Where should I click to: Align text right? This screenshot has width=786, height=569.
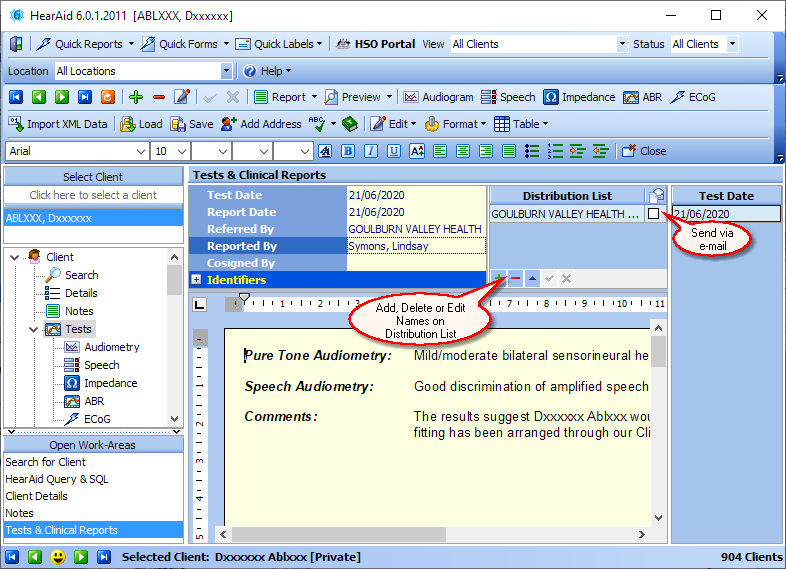[x=486, y=151]
